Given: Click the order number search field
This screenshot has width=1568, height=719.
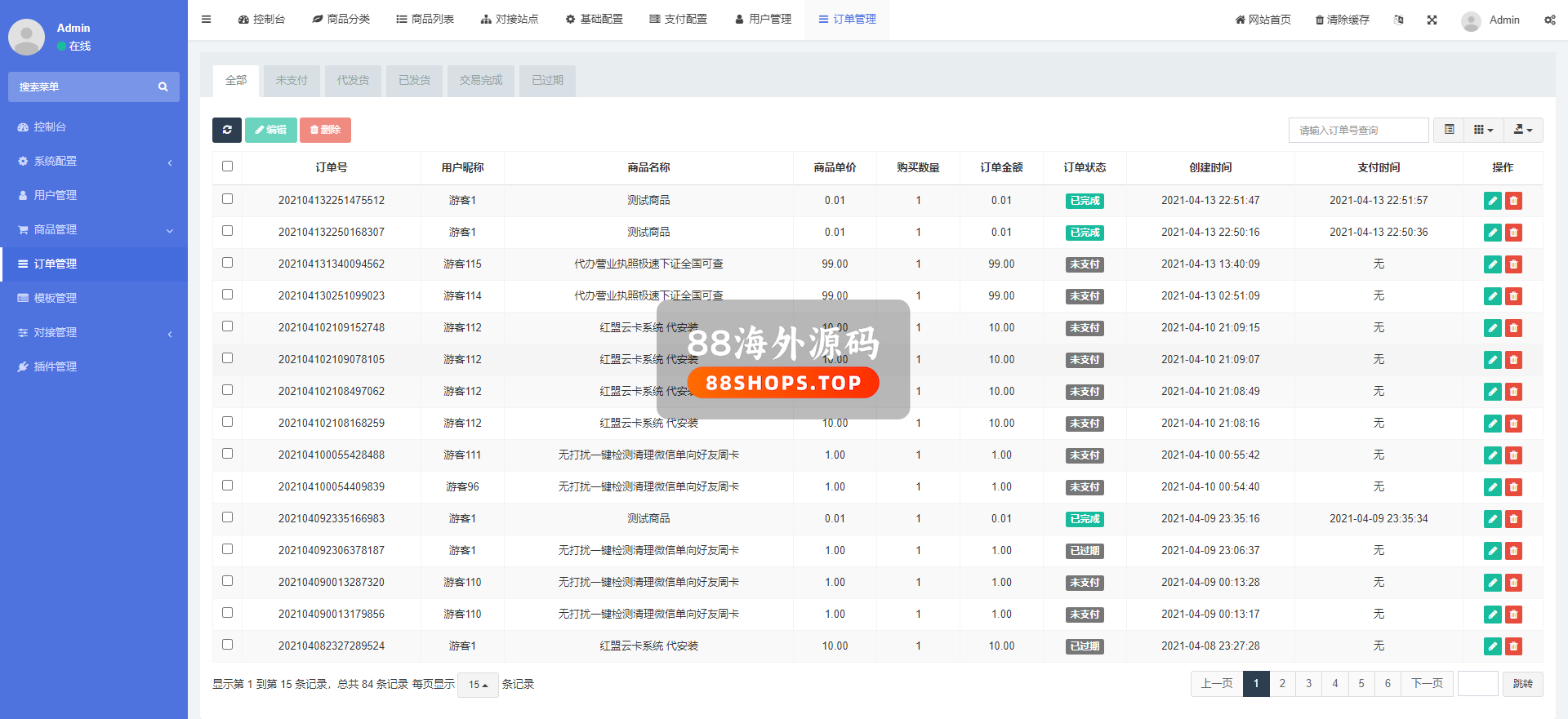Looking at the screenshot, I should 1358,131.
